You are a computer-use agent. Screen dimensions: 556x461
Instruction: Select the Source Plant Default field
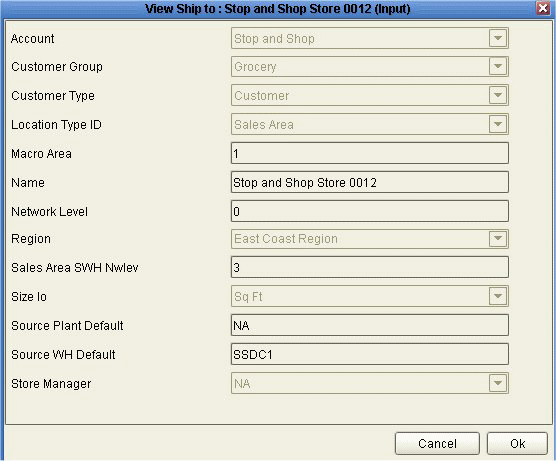[x=369, y=325]
